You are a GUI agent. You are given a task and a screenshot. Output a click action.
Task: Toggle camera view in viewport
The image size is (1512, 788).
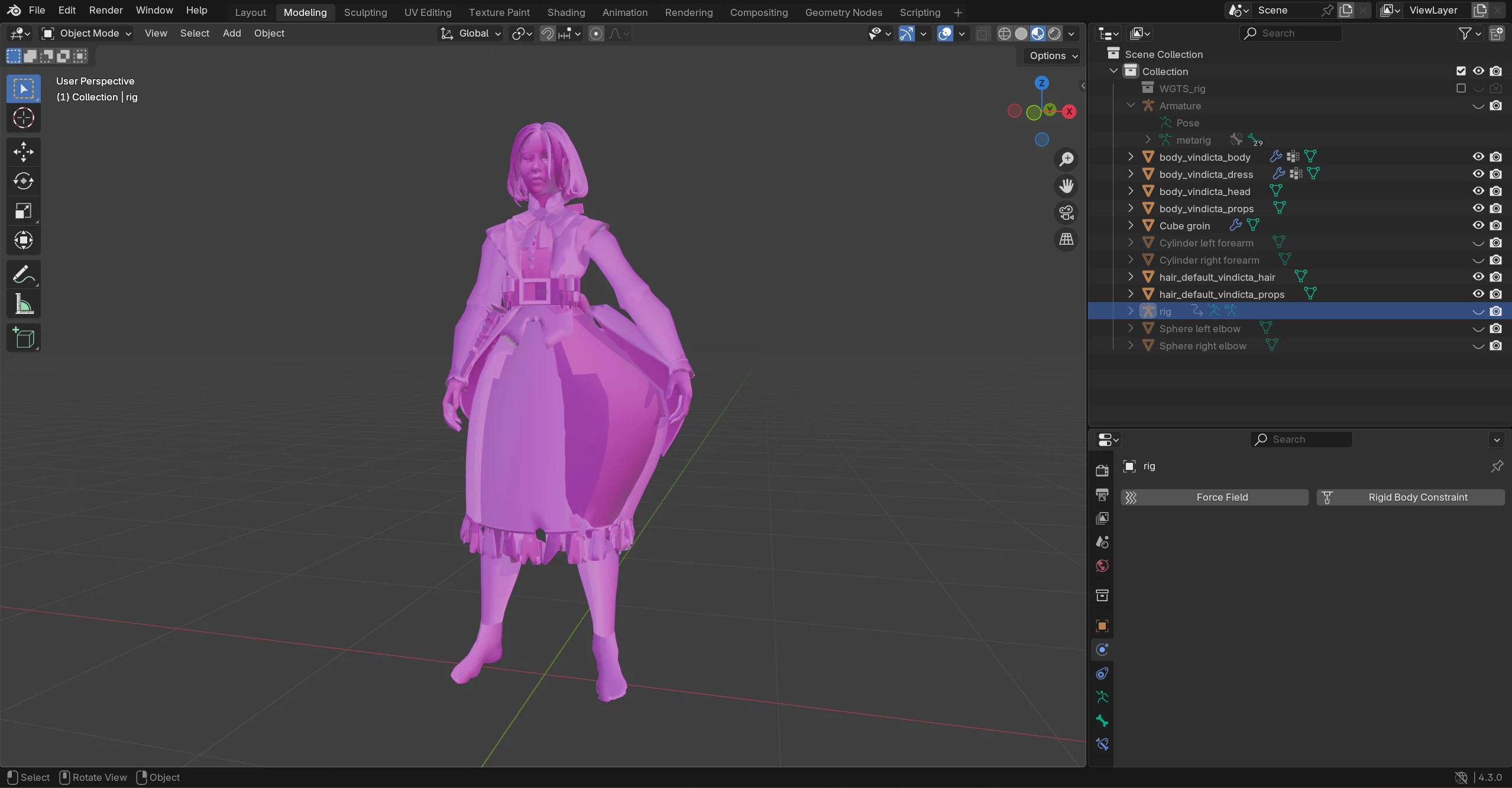point(1066,213)
